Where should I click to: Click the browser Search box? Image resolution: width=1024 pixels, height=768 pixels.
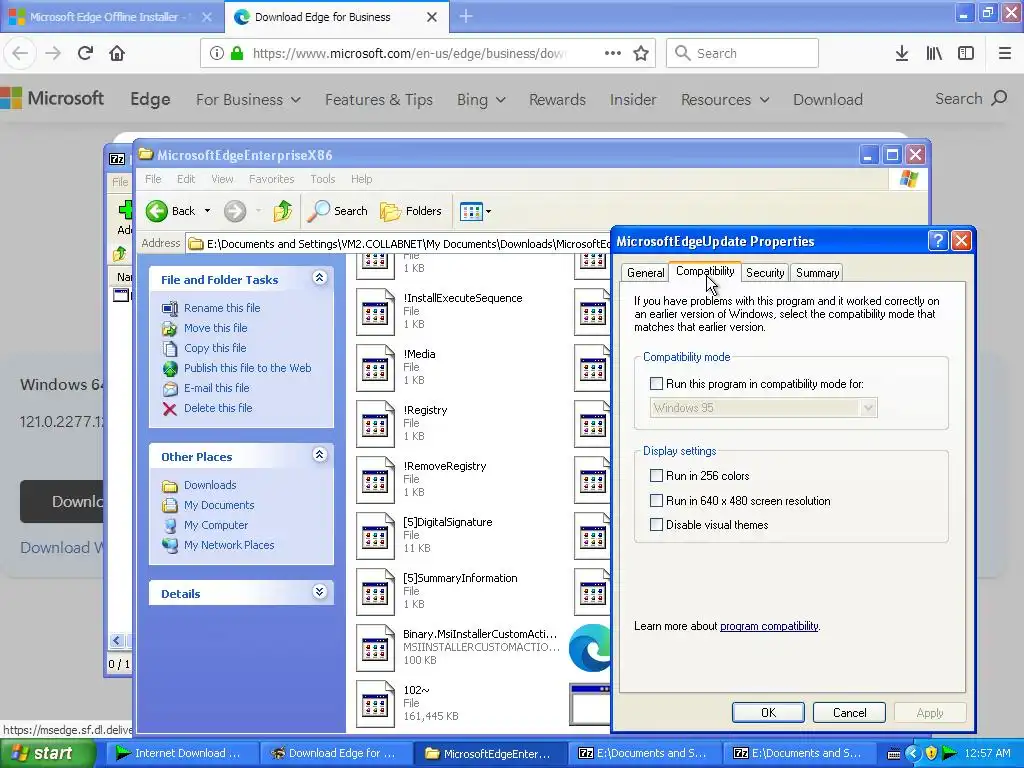coord(743,53)
